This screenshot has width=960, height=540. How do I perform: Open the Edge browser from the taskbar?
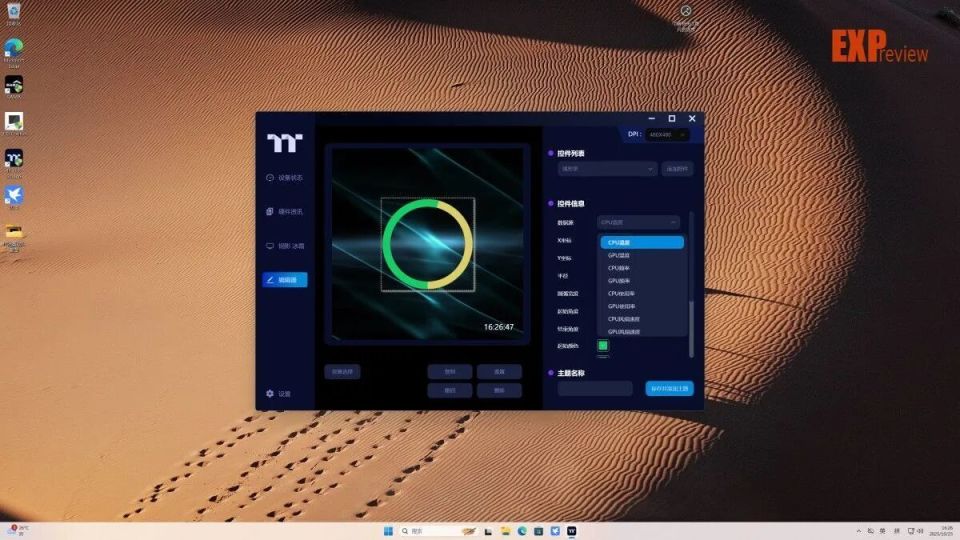pos(522,531)
